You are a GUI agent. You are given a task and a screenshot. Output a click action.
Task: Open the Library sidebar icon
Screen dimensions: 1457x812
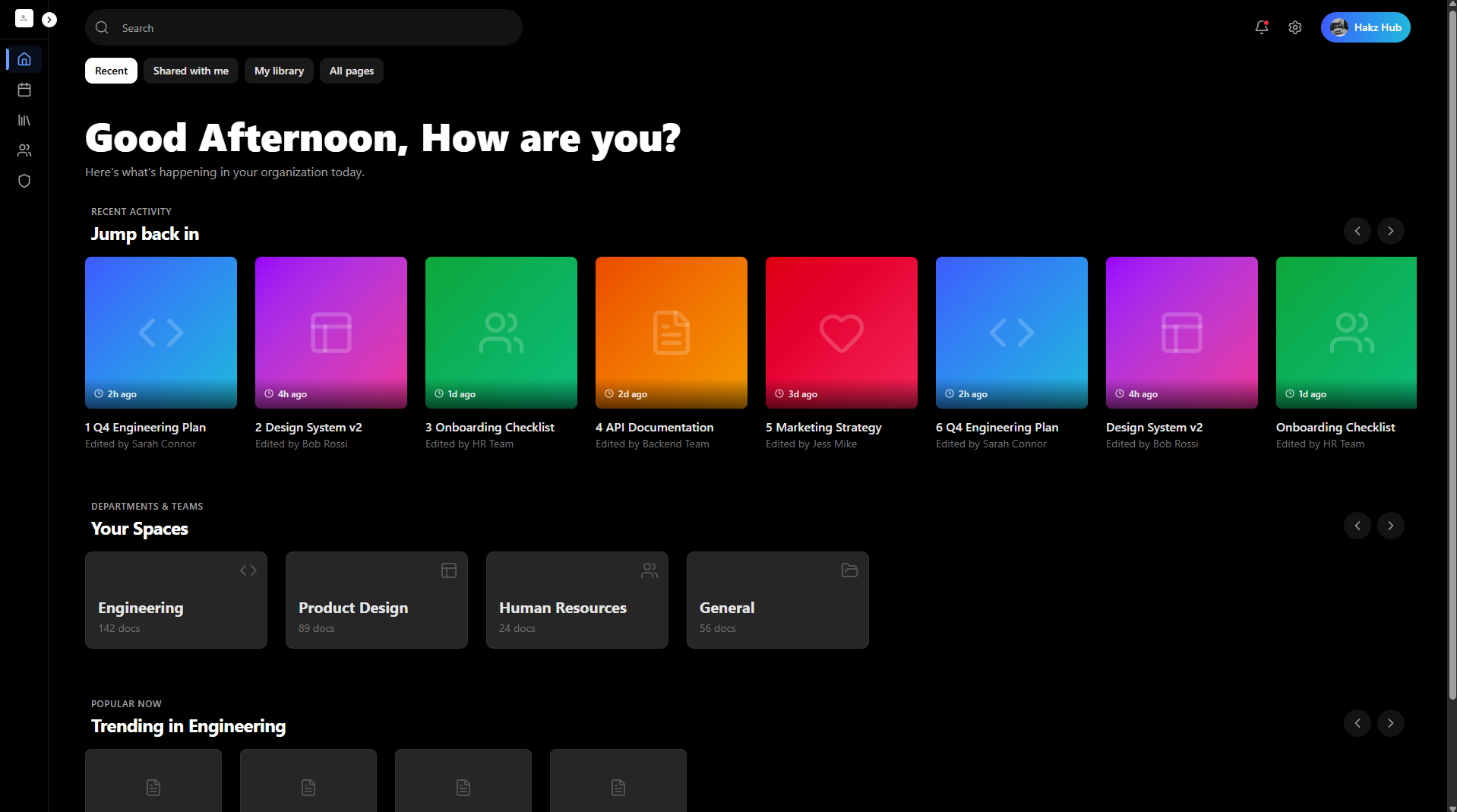[x=24, y=119]
